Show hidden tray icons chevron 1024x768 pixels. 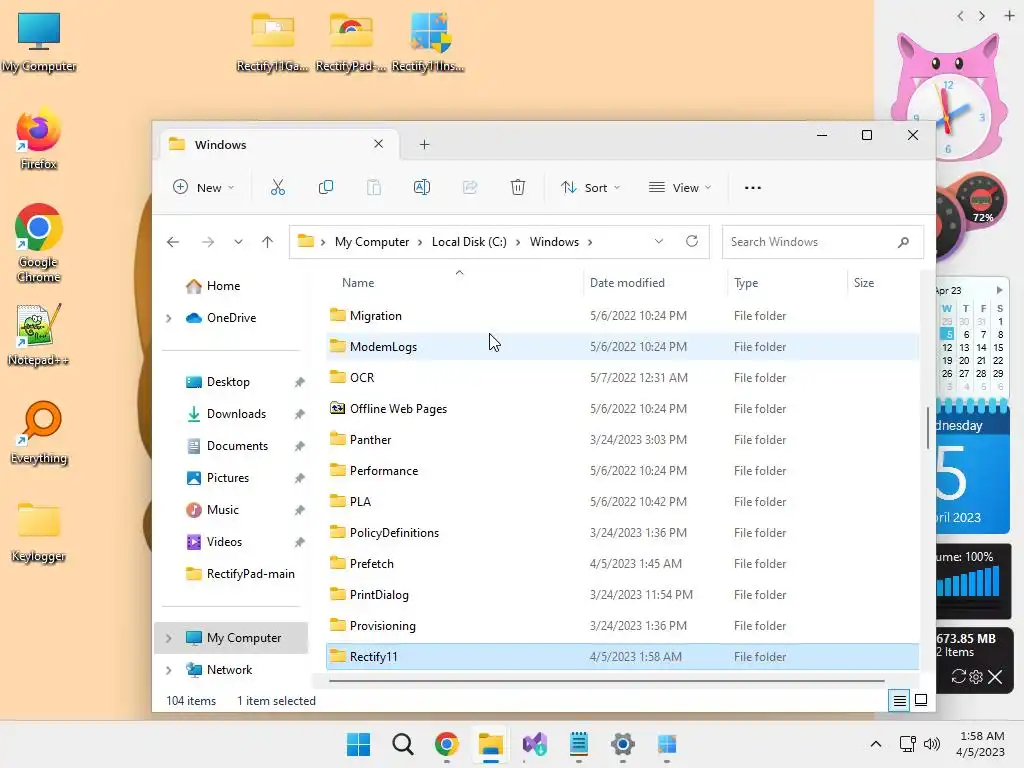click(876, 744)
